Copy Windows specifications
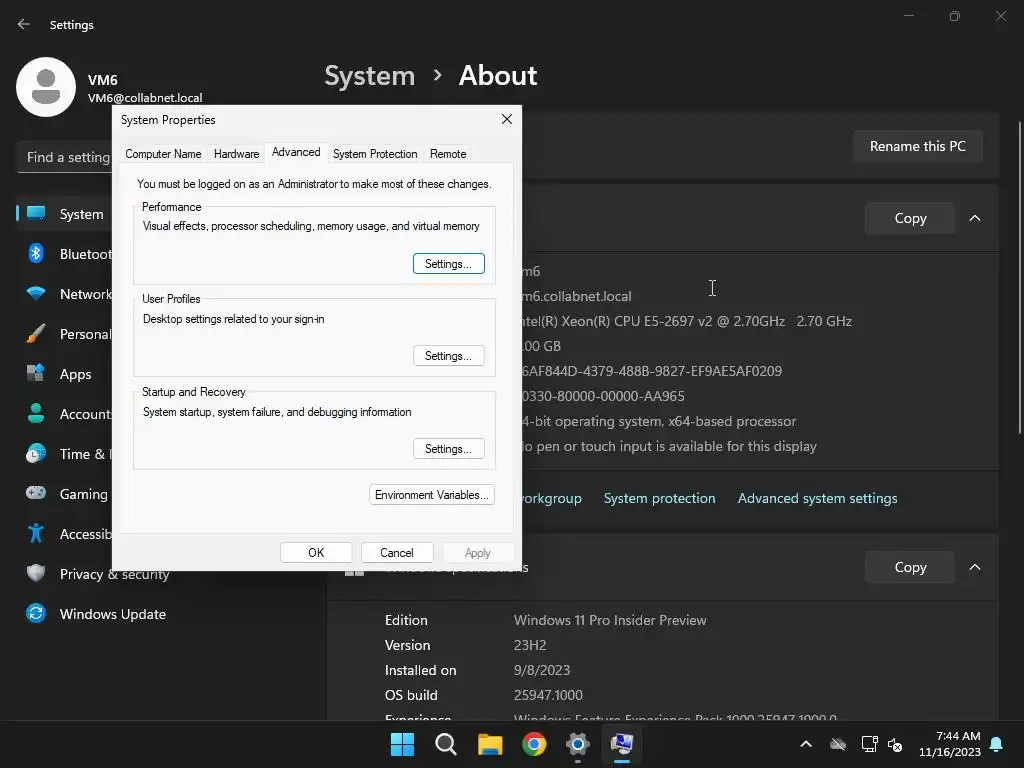 [x=910, y=567]
